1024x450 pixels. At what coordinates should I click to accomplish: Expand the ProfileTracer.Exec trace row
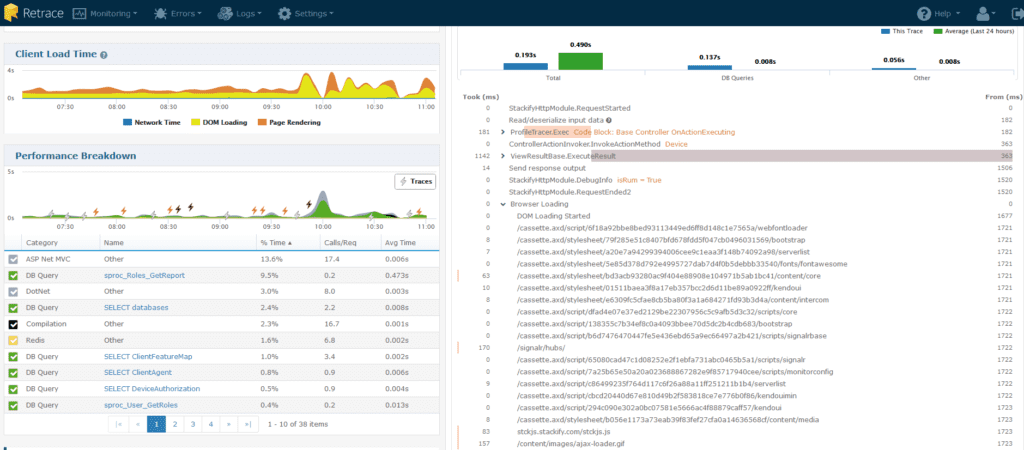pyautogui.click(x=503, y=132)
